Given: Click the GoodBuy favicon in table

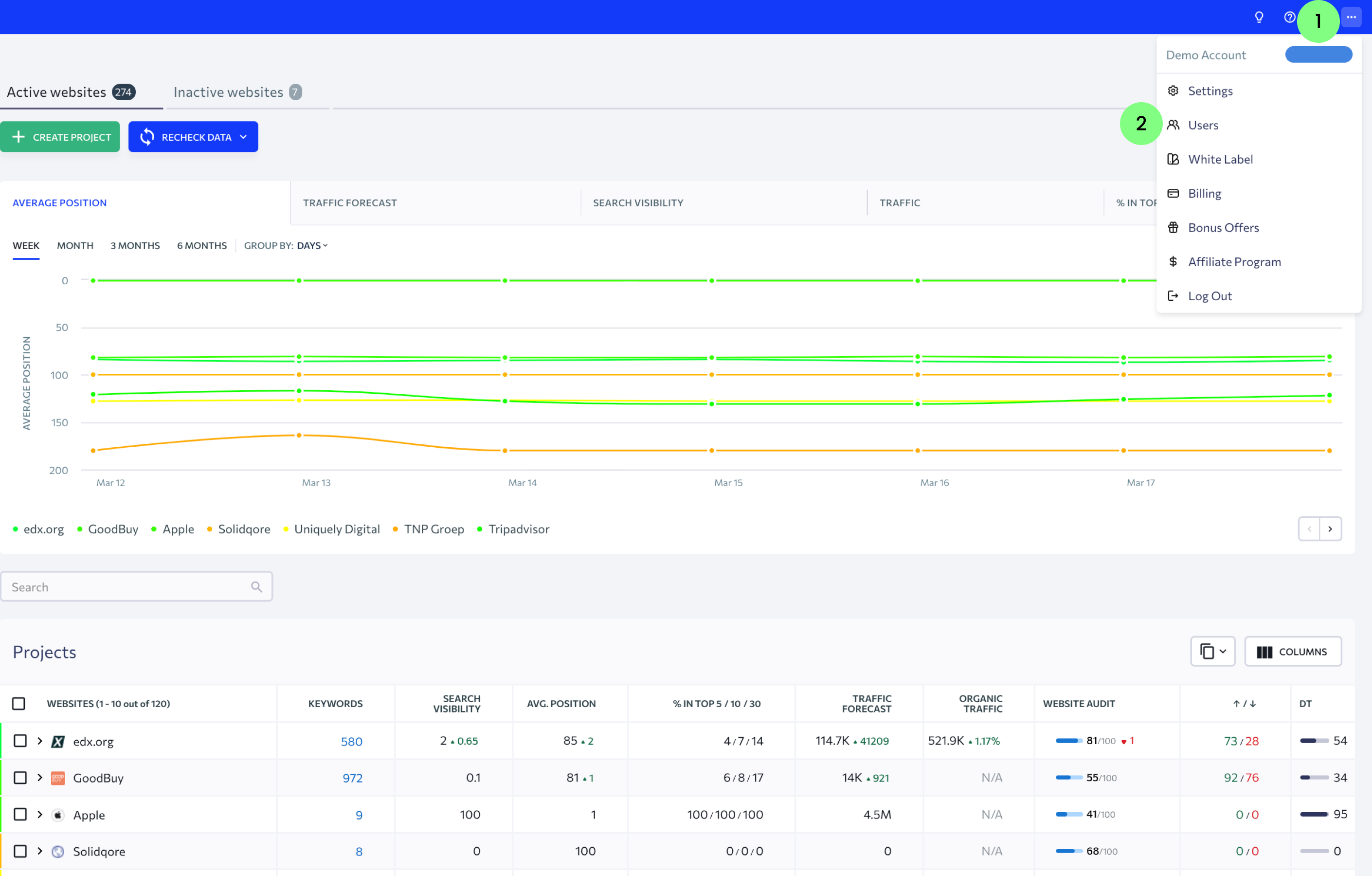Looking at the screenshot, I should coord(57,778).
